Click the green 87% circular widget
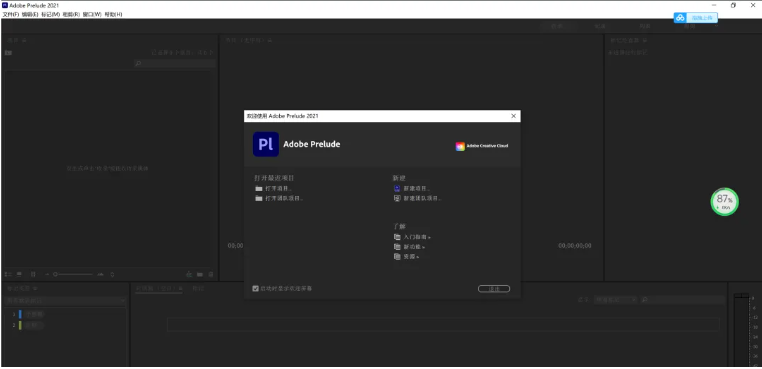The width and height of the screenshot is (762, 369). [x=725, y=202]
